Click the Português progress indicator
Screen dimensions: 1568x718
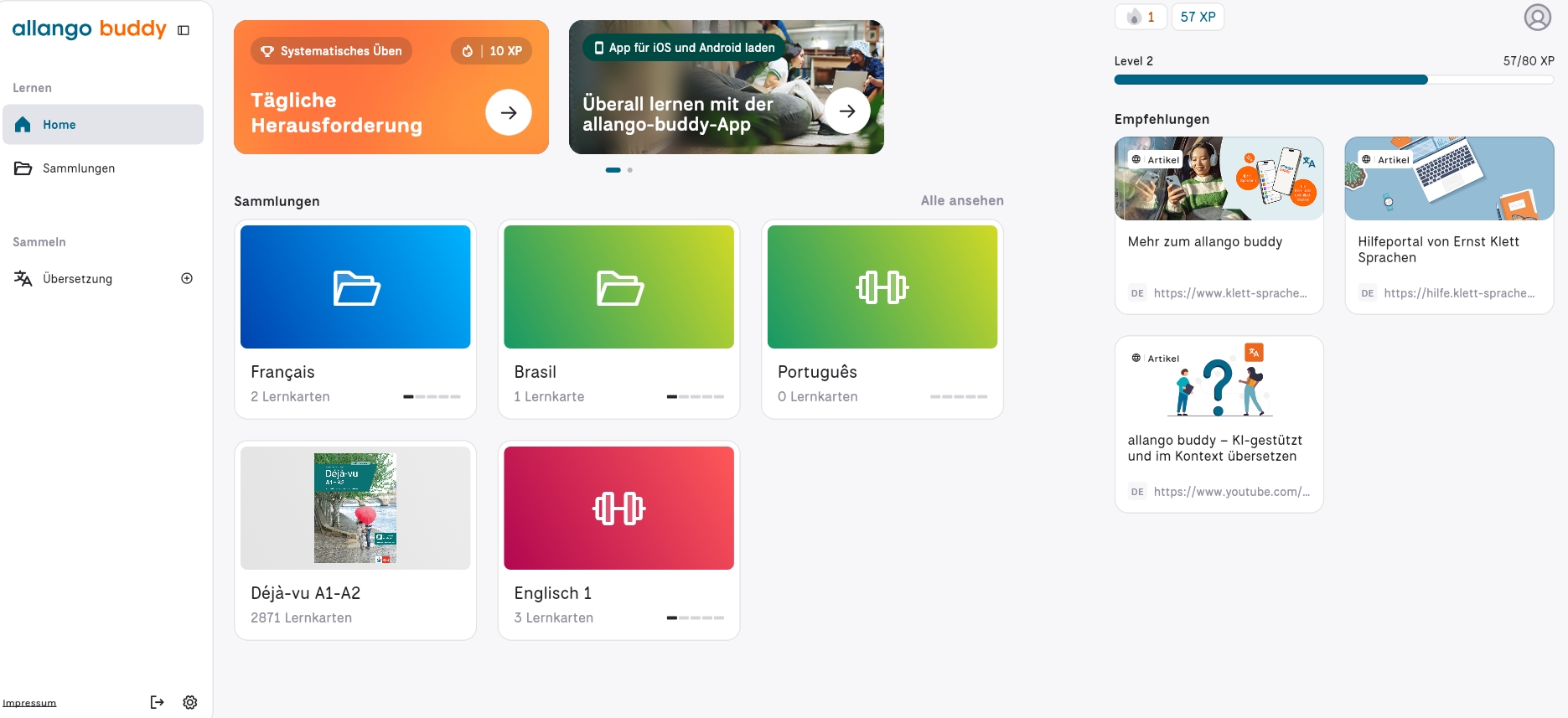click(959, 396)
